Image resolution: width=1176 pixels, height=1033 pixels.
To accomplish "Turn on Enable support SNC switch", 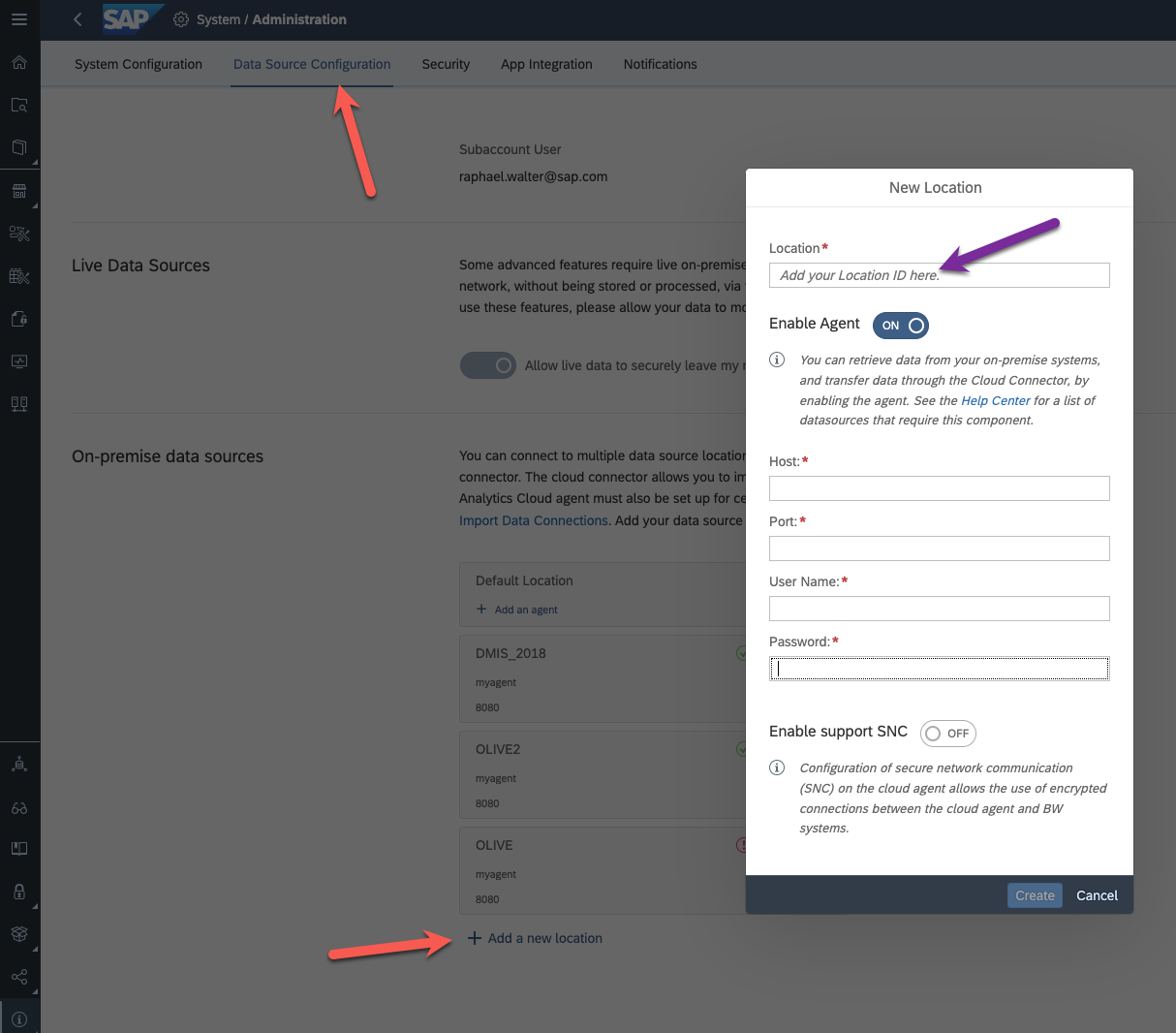I will (947, 734).
